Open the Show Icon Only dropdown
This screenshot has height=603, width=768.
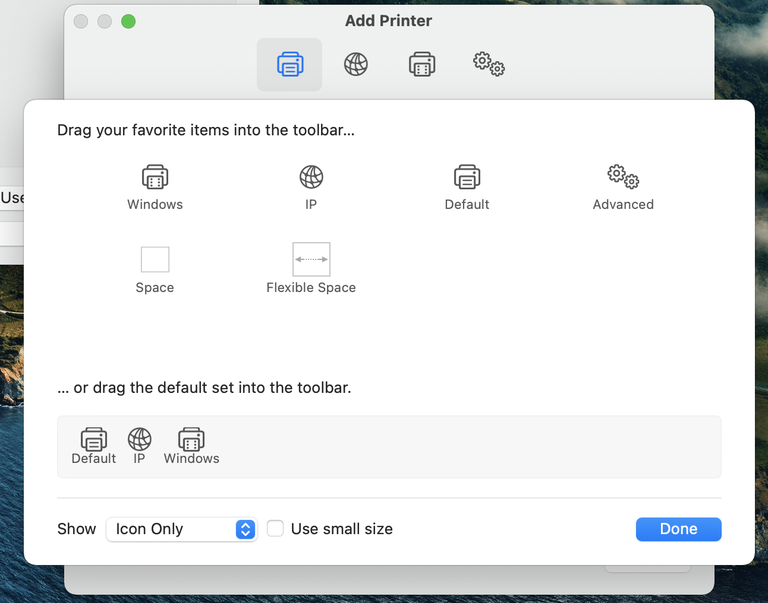(181, 529)
